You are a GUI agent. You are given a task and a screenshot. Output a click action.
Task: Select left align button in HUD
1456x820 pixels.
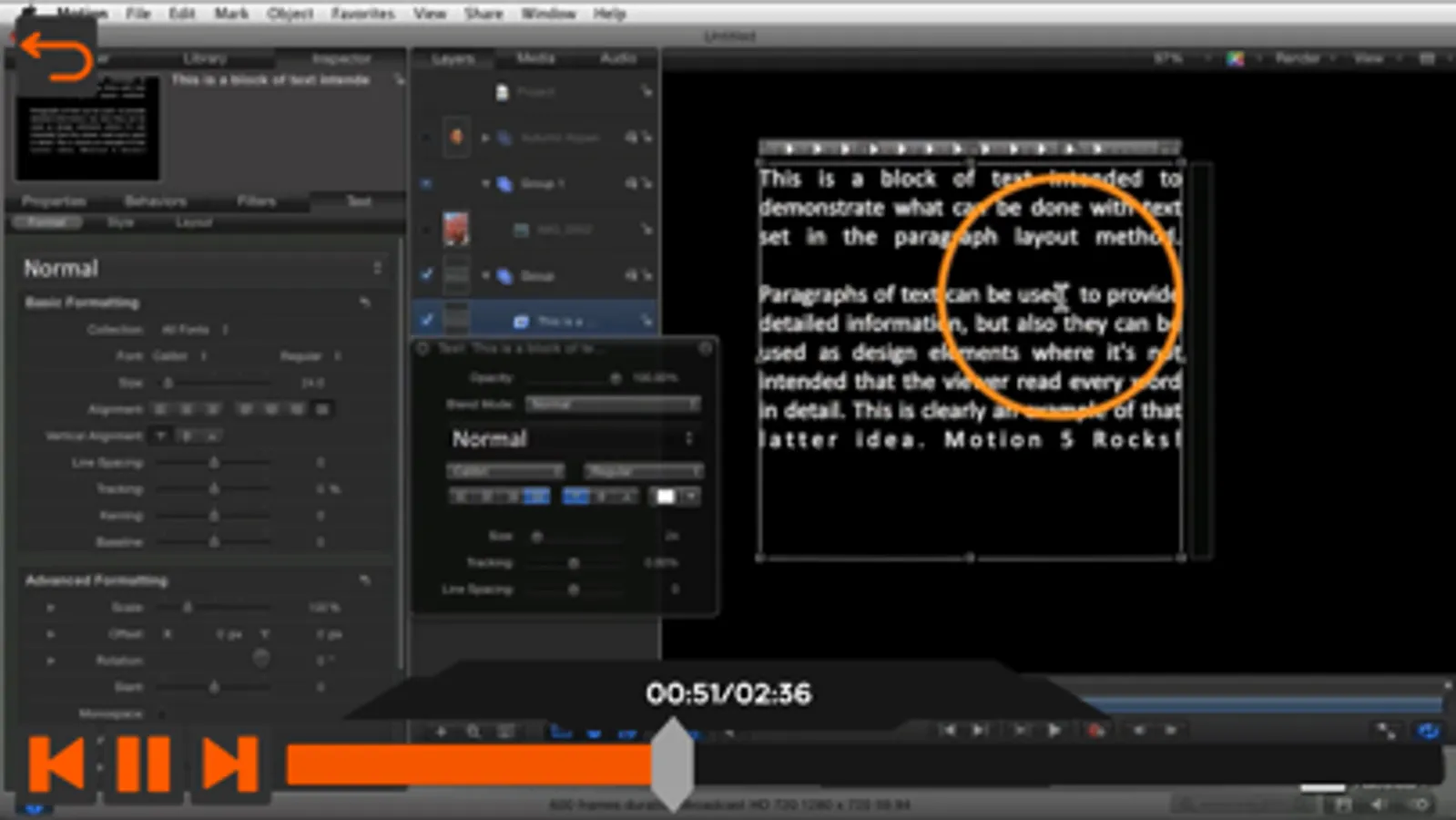pos(461,497)
